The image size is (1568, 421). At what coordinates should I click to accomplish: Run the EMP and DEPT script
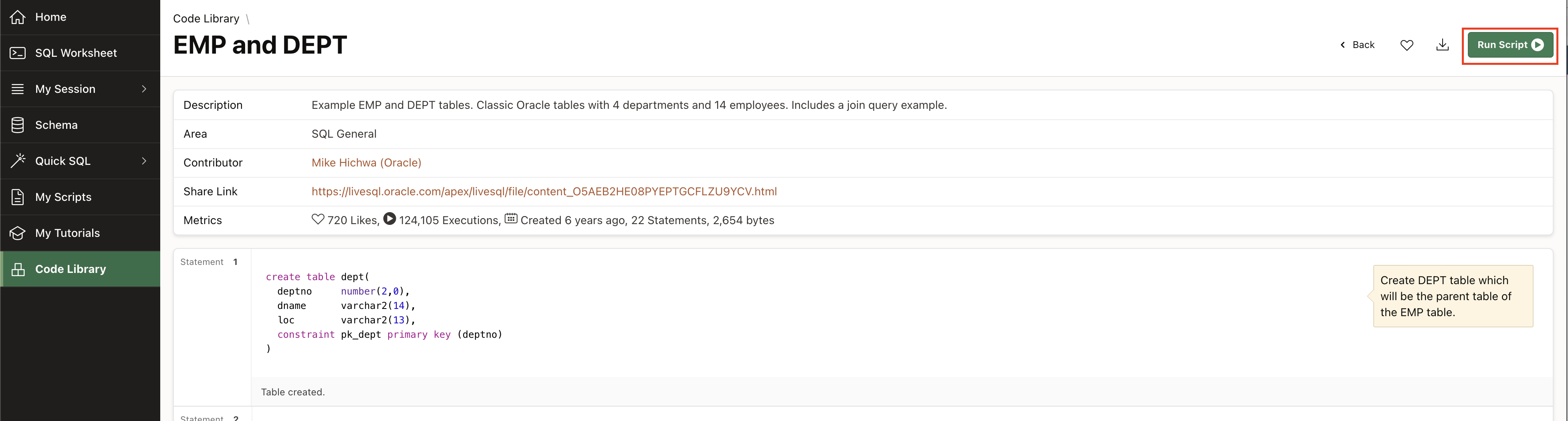[1510, 45]
